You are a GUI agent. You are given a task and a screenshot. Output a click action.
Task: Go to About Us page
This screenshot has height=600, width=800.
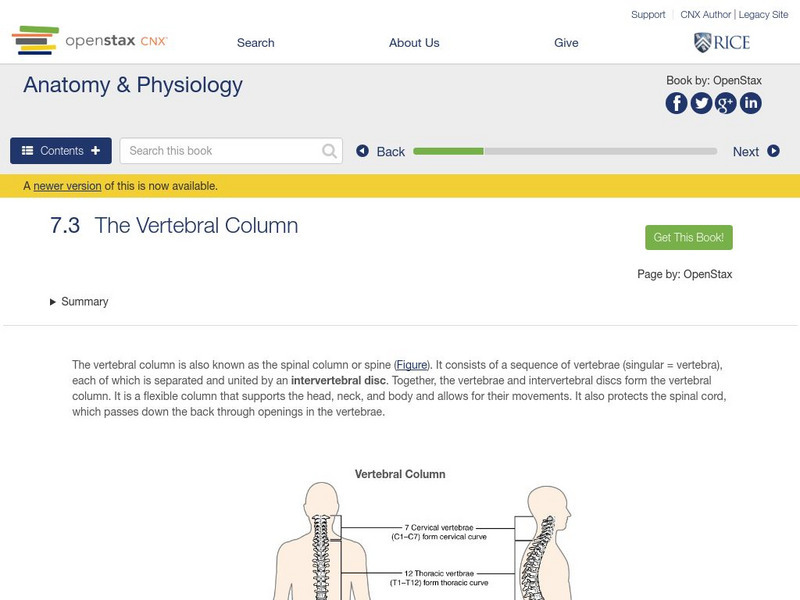click(x=414, y=43)
